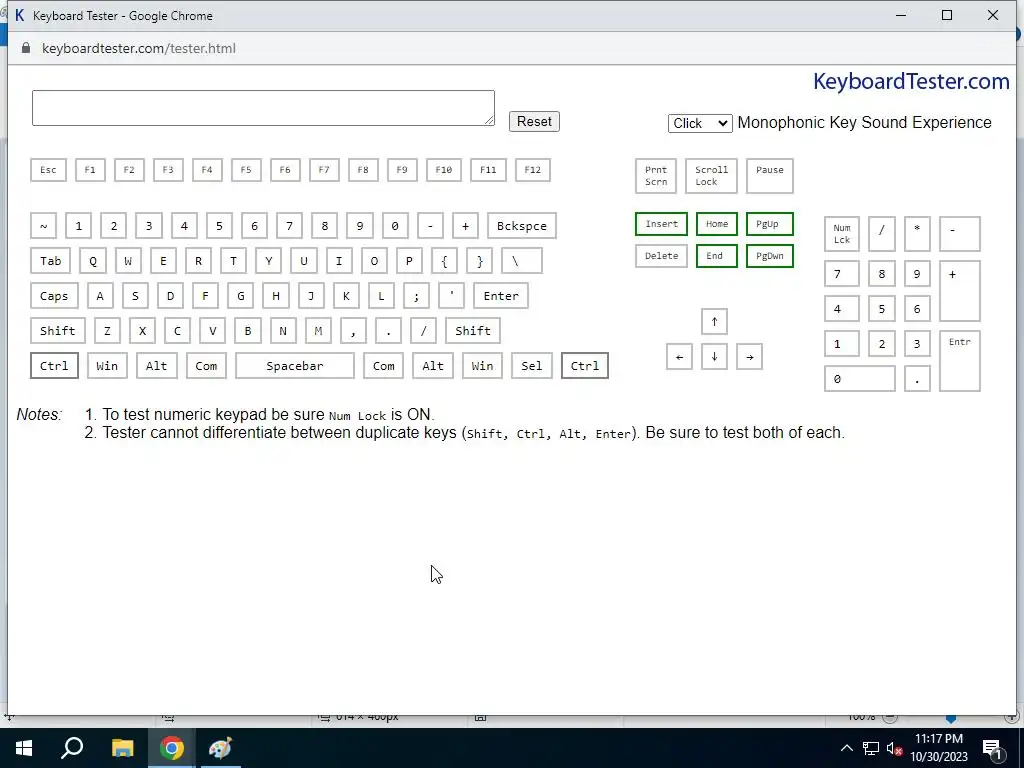Click the right arrow key
The height and width of the screenshot is (768, 1024).
pyautogui.click(x=750, y=357)
